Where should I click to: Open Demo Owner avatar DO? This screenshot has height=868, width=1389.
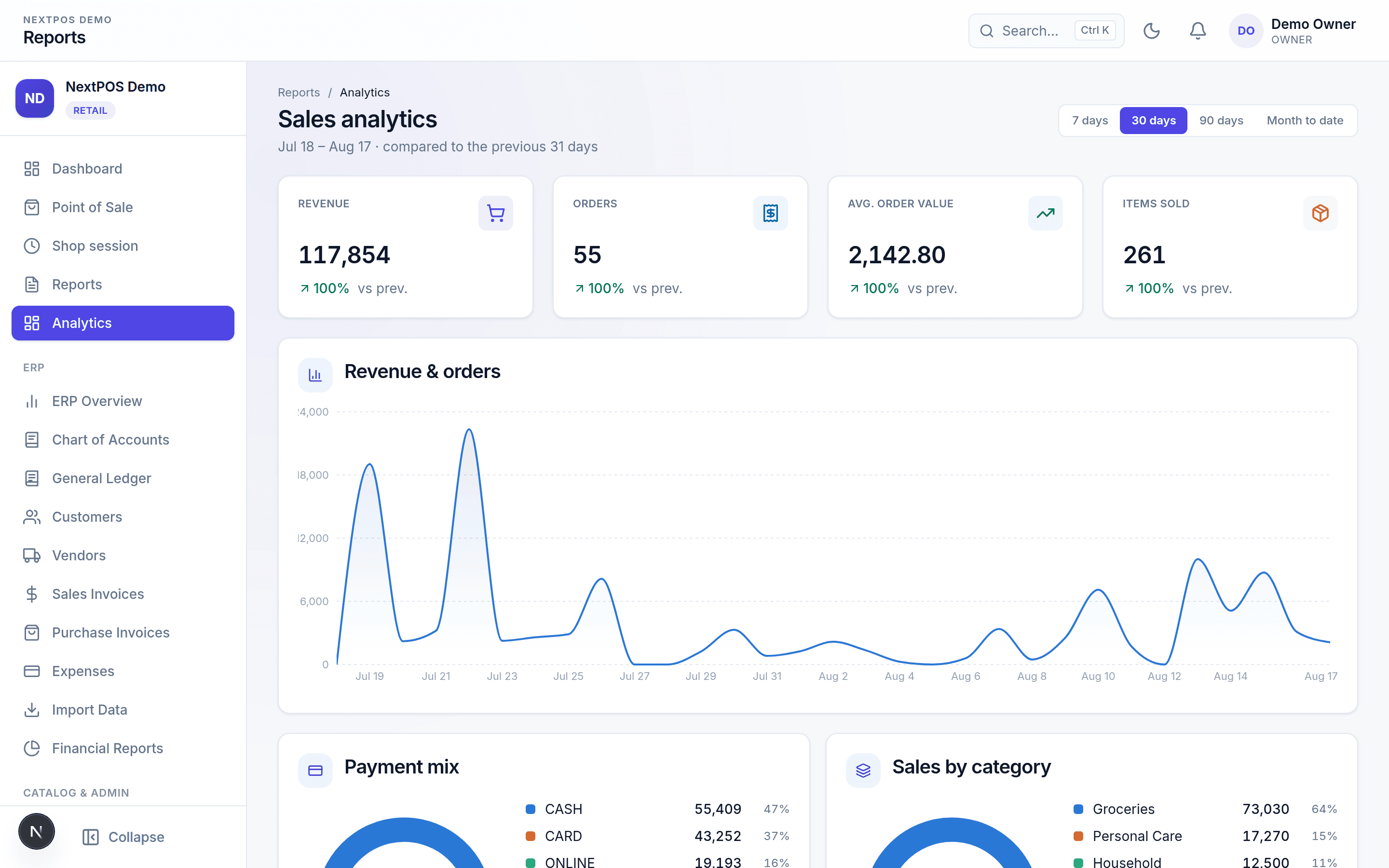[x=1245, y=31]
